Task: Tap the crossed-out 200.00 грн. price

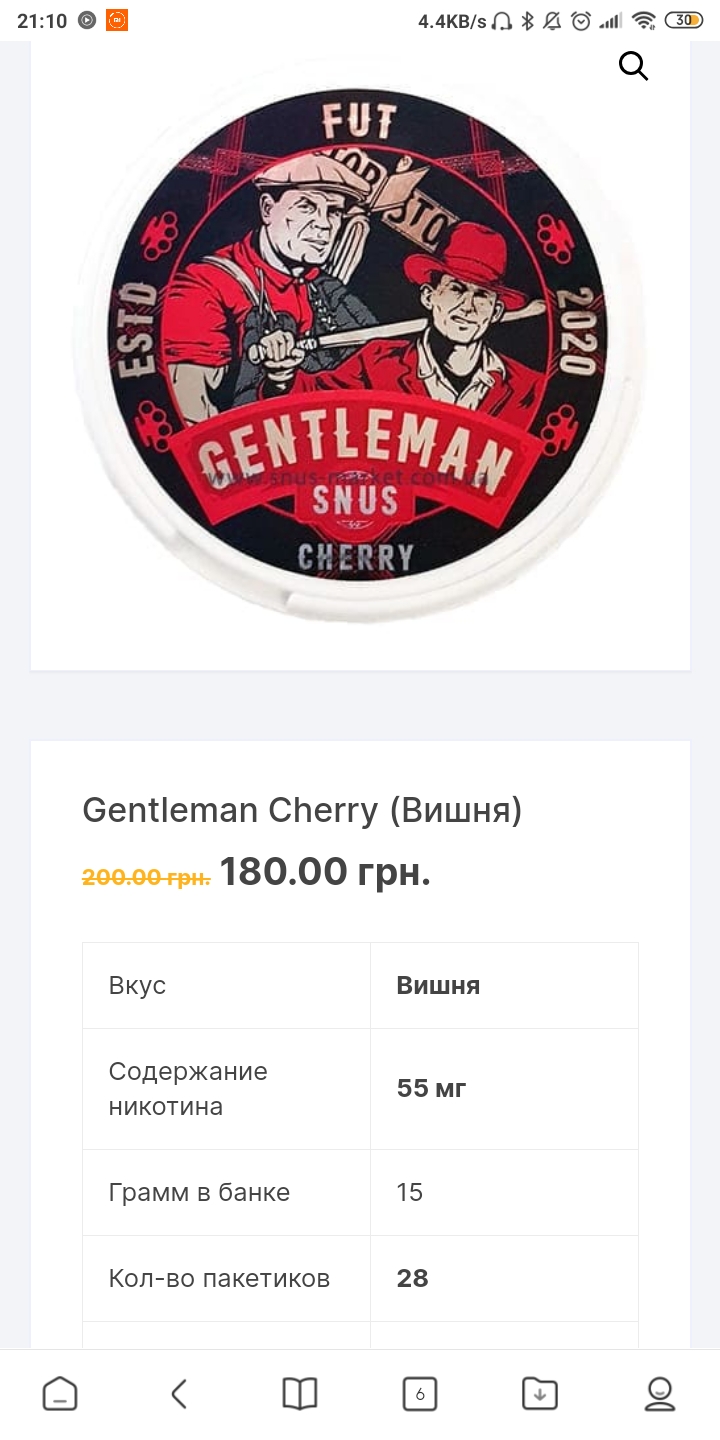Action: tap(146, 877)
